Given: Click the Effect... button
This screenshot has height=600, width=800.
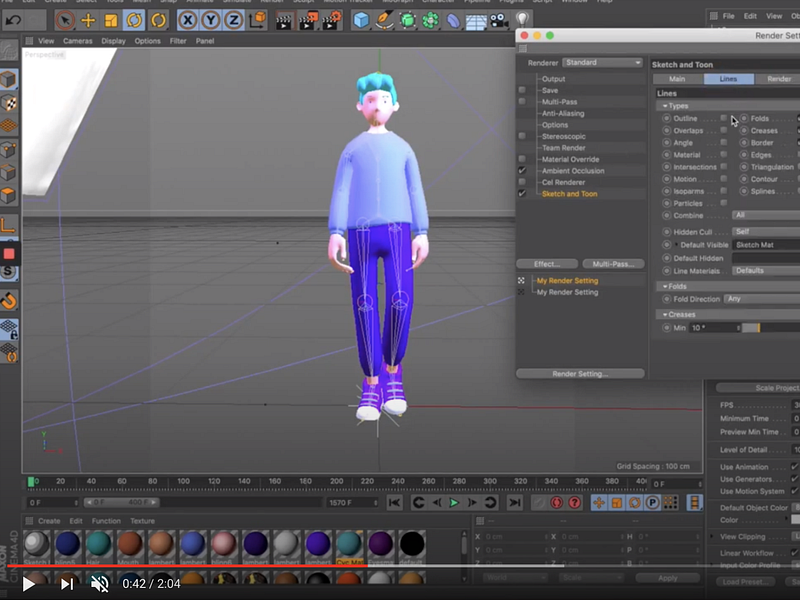Looking at the screenshot, I should [x=546, y=264].
